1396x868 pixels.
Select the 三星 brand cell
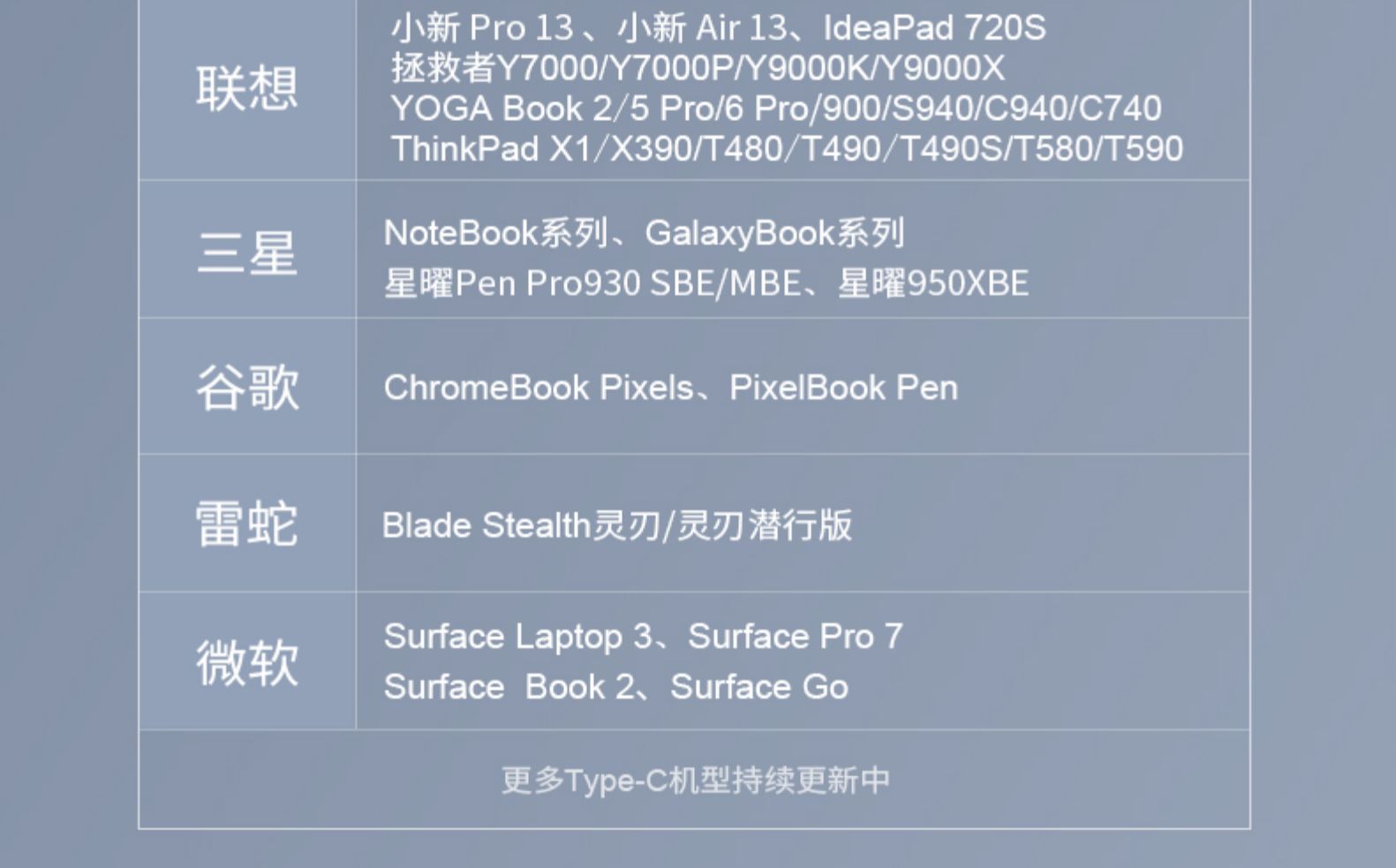247,252
